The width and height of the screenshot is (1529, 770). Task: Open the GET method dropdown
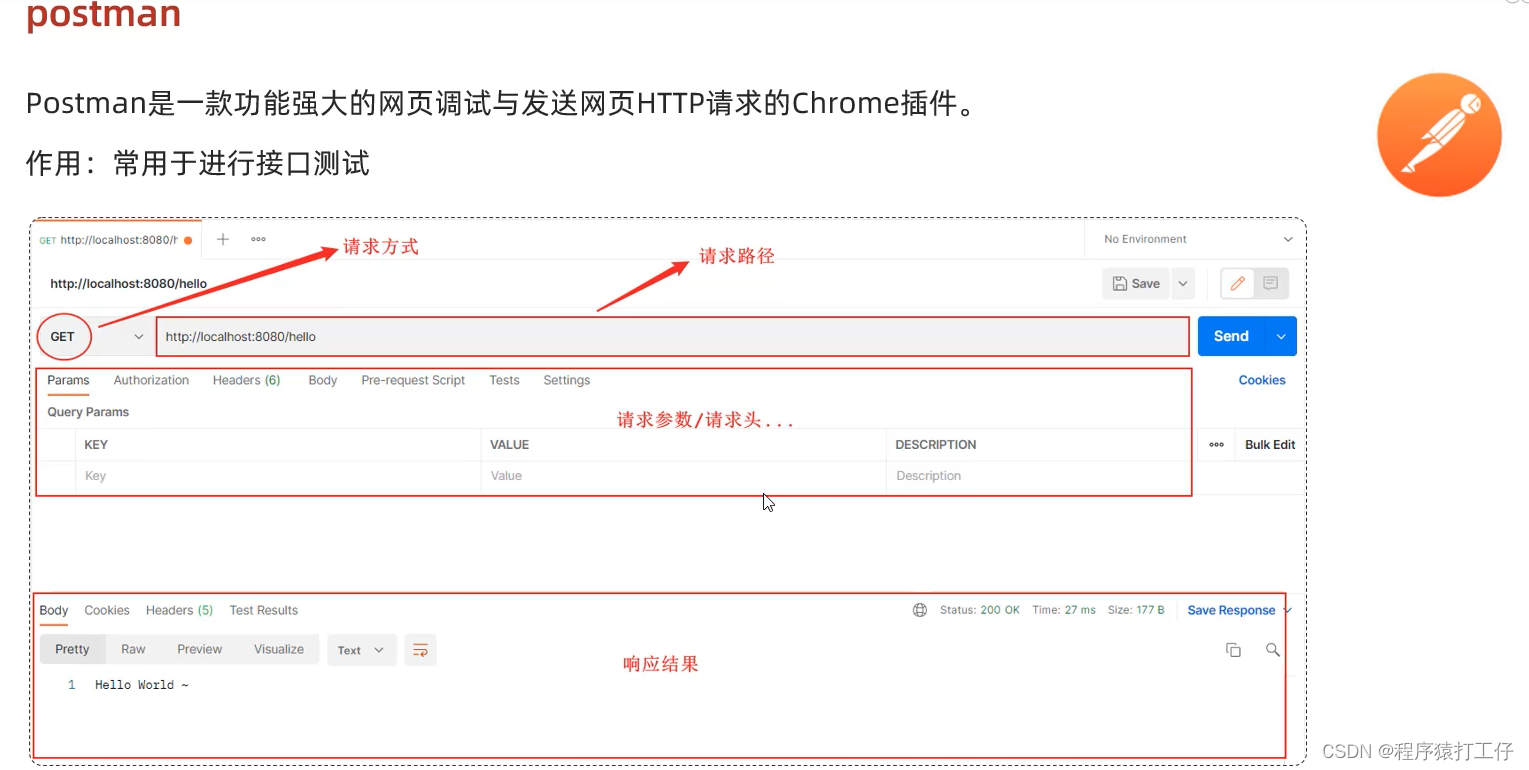click(139, 337)
